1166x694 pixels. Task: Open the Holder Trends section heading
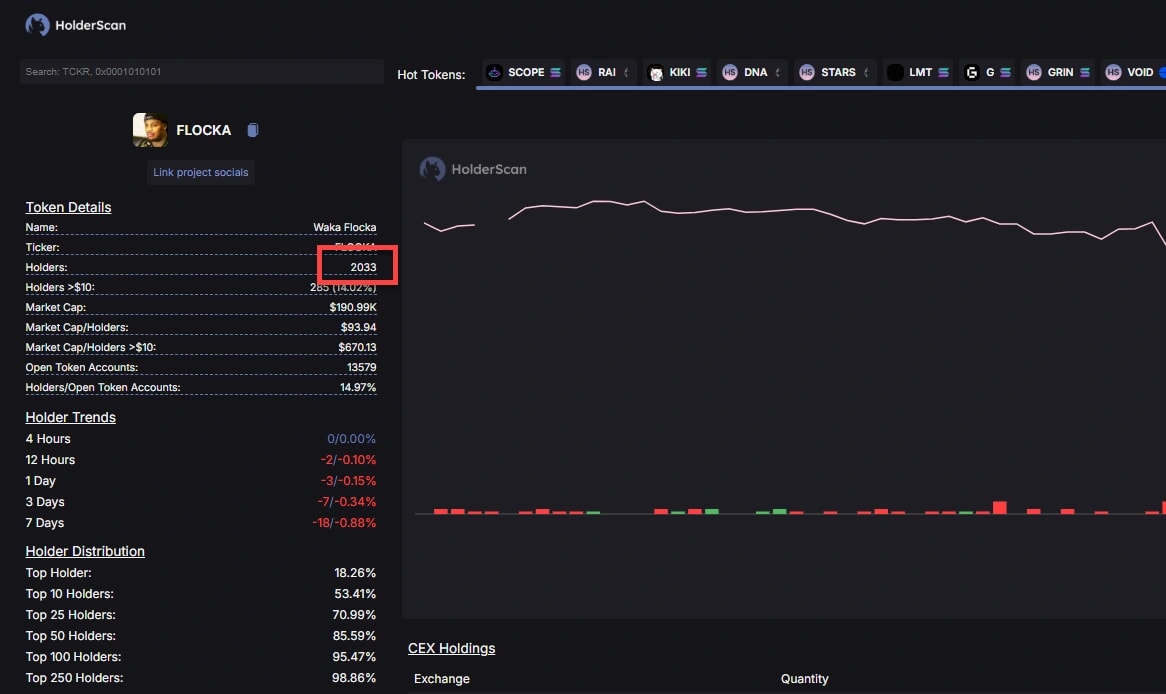pyautogui.click(x=70, y=417)
